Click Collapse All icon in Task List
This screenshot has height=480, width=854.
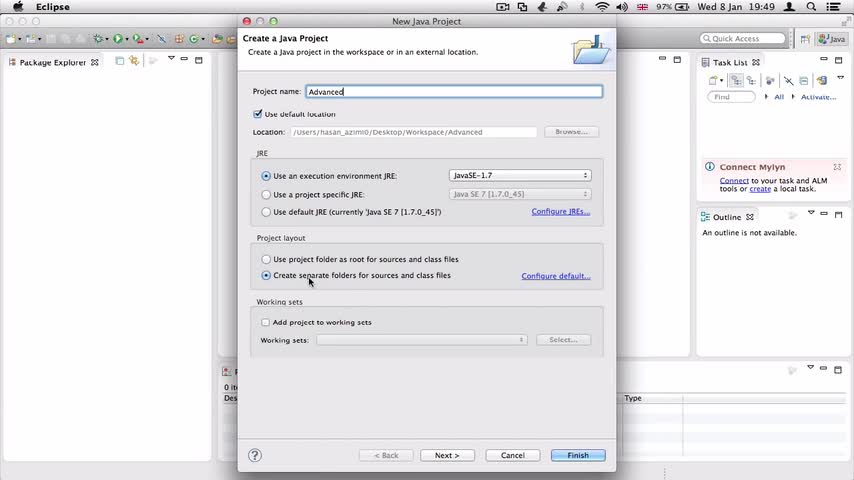click(804, 81)
